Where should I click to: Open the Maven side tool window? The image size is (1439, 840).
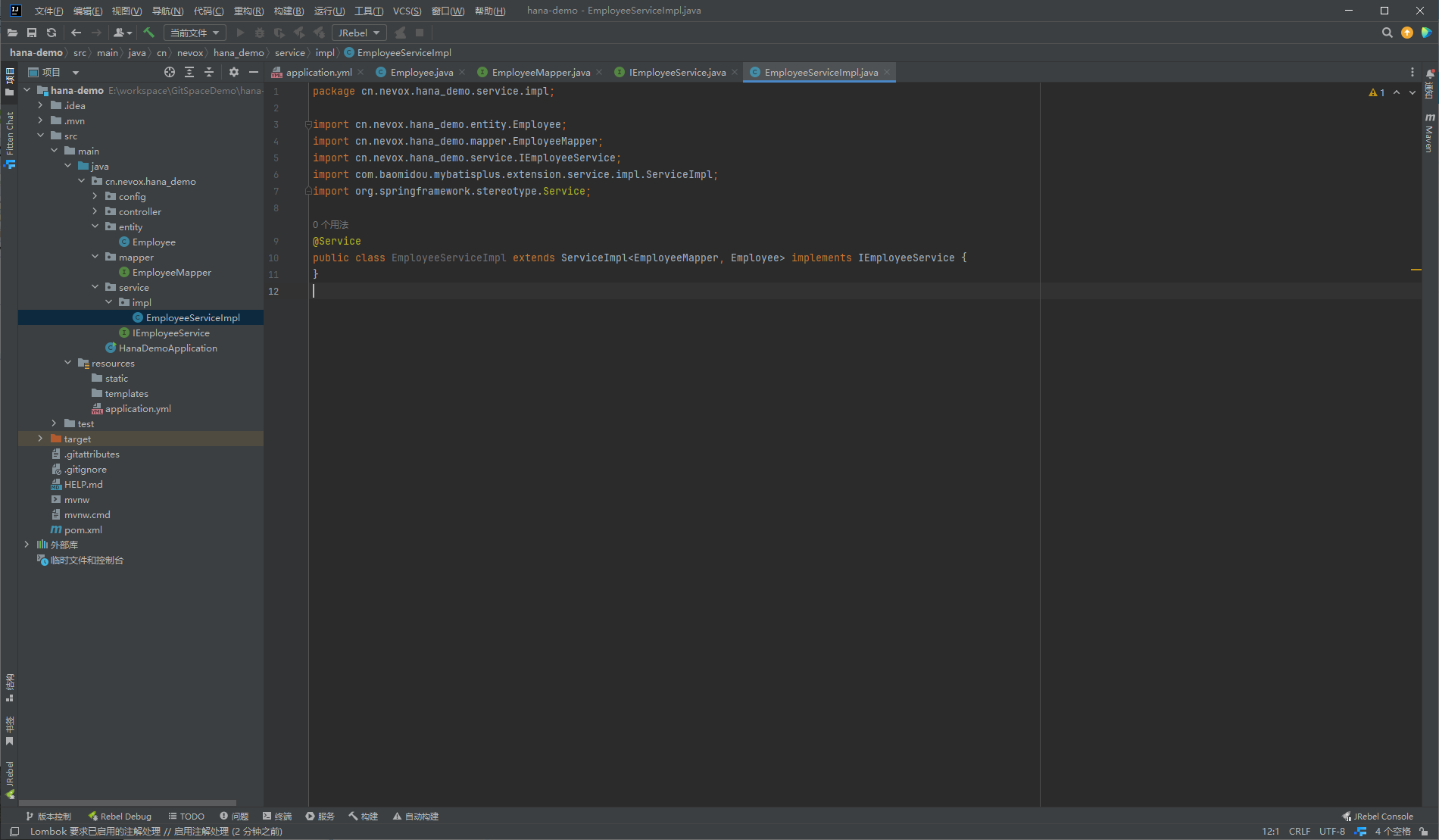1430,133
